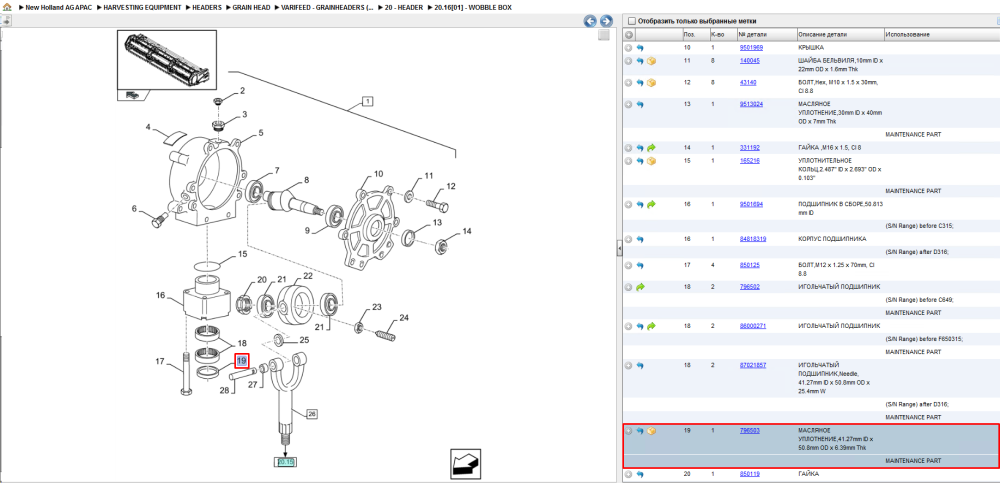Screen dimensions: 1000x483
Task: Add part 850119 using its plus icon
Action: pos(629,475)
